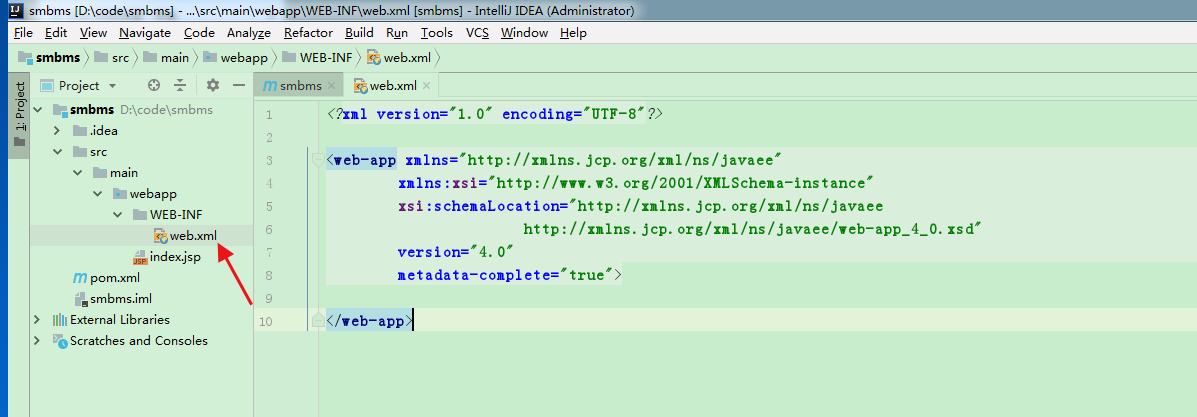
Task: Expand Scratches and Consoles node
Action: click(37, 341)
